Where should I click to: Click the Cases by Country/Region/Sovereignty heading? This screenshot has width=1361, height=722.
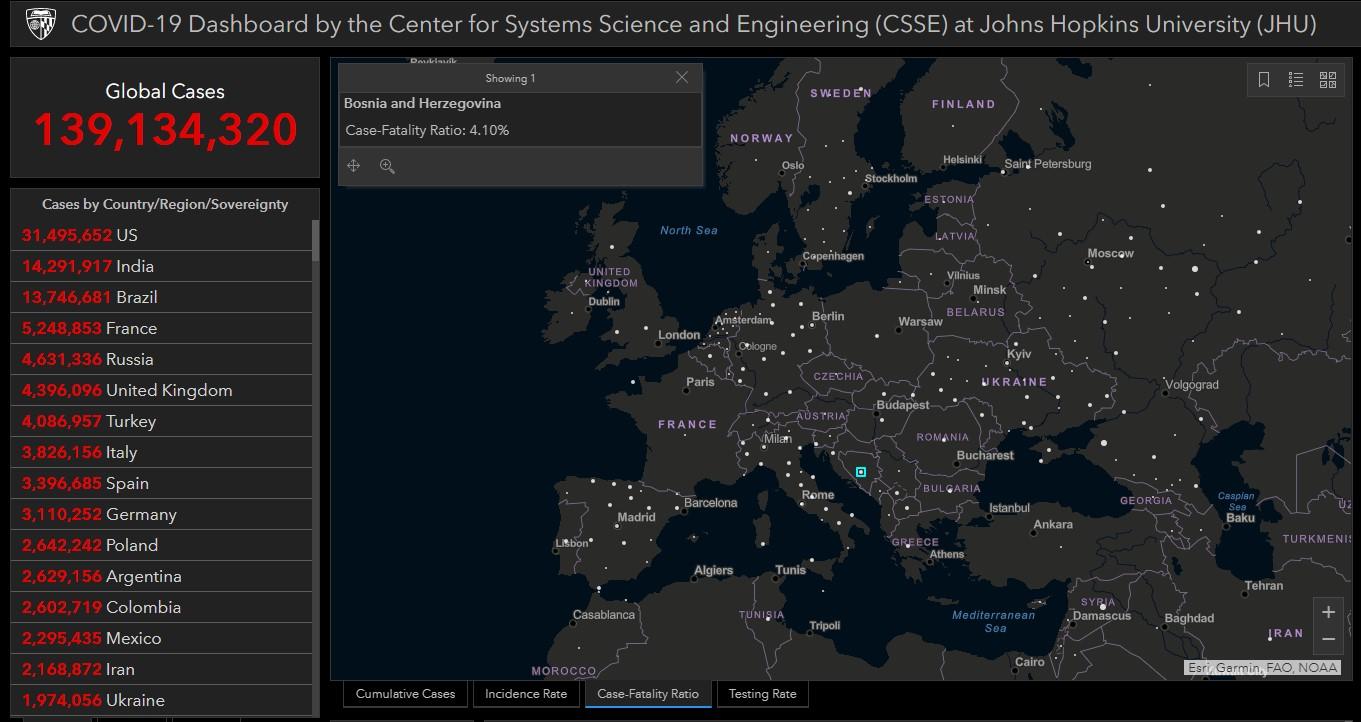tap(165, 204)
